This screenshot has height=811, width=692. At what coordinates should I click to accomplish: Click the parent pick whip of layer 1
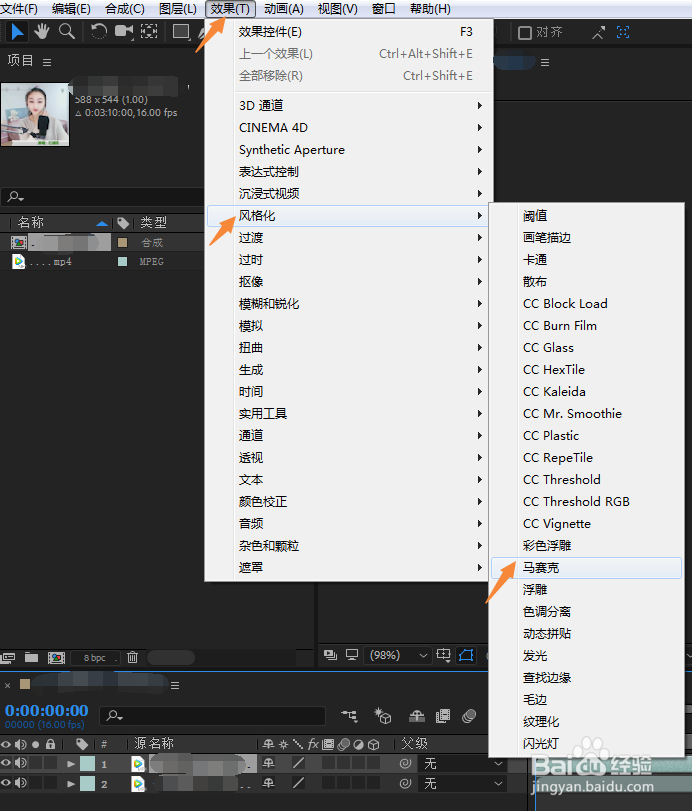point(405,763)
